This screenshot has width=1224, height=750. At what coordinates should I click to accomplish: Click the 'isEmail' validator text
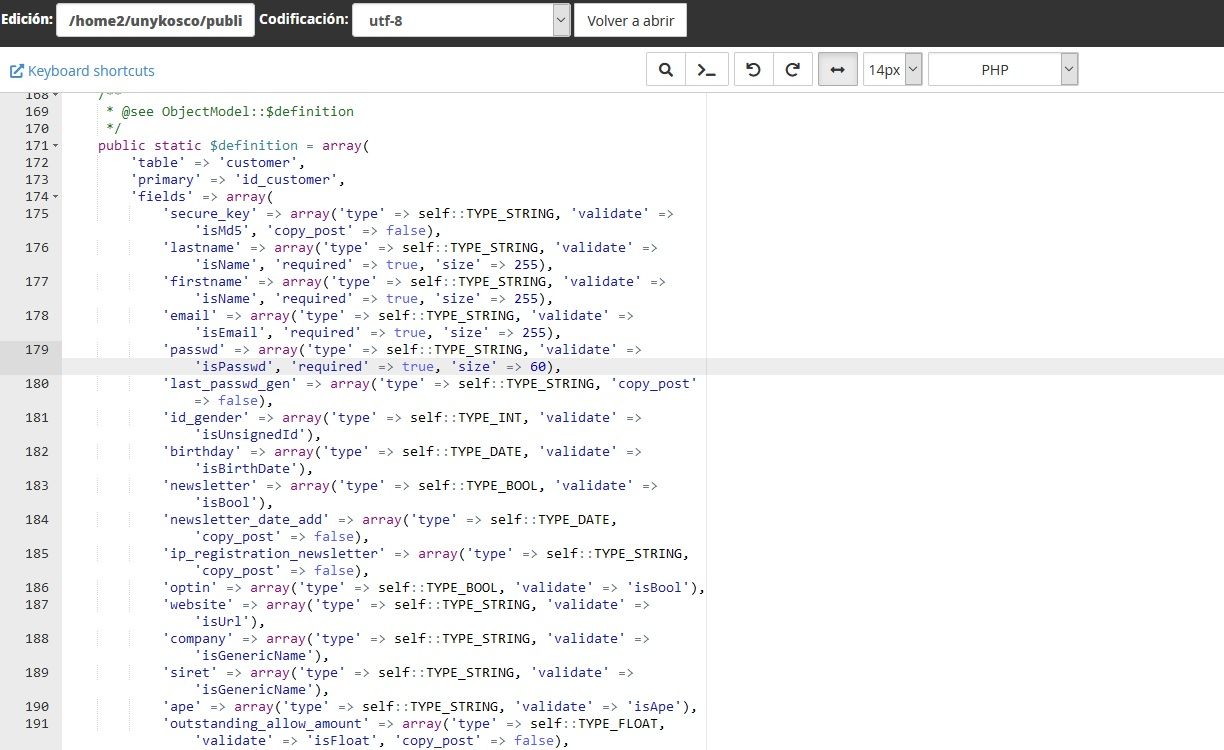click(230, 333)
